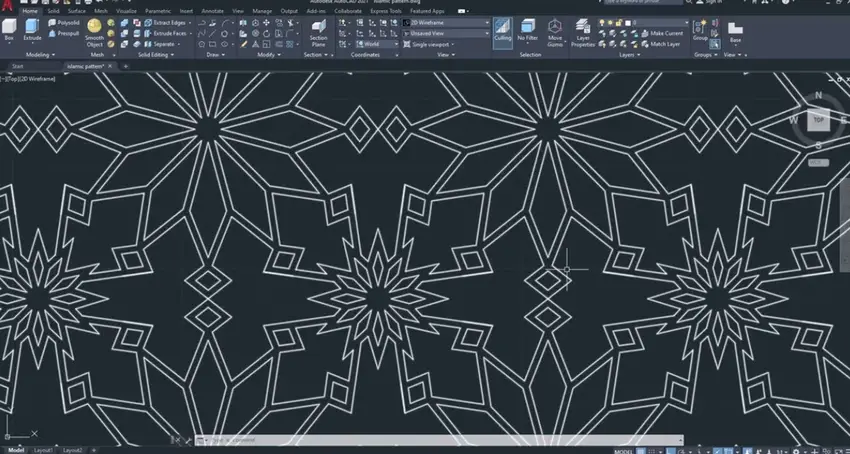Click the Union solid editing icon
The height and width of the screenshot is (454, 850).
[x=125, y=23]
